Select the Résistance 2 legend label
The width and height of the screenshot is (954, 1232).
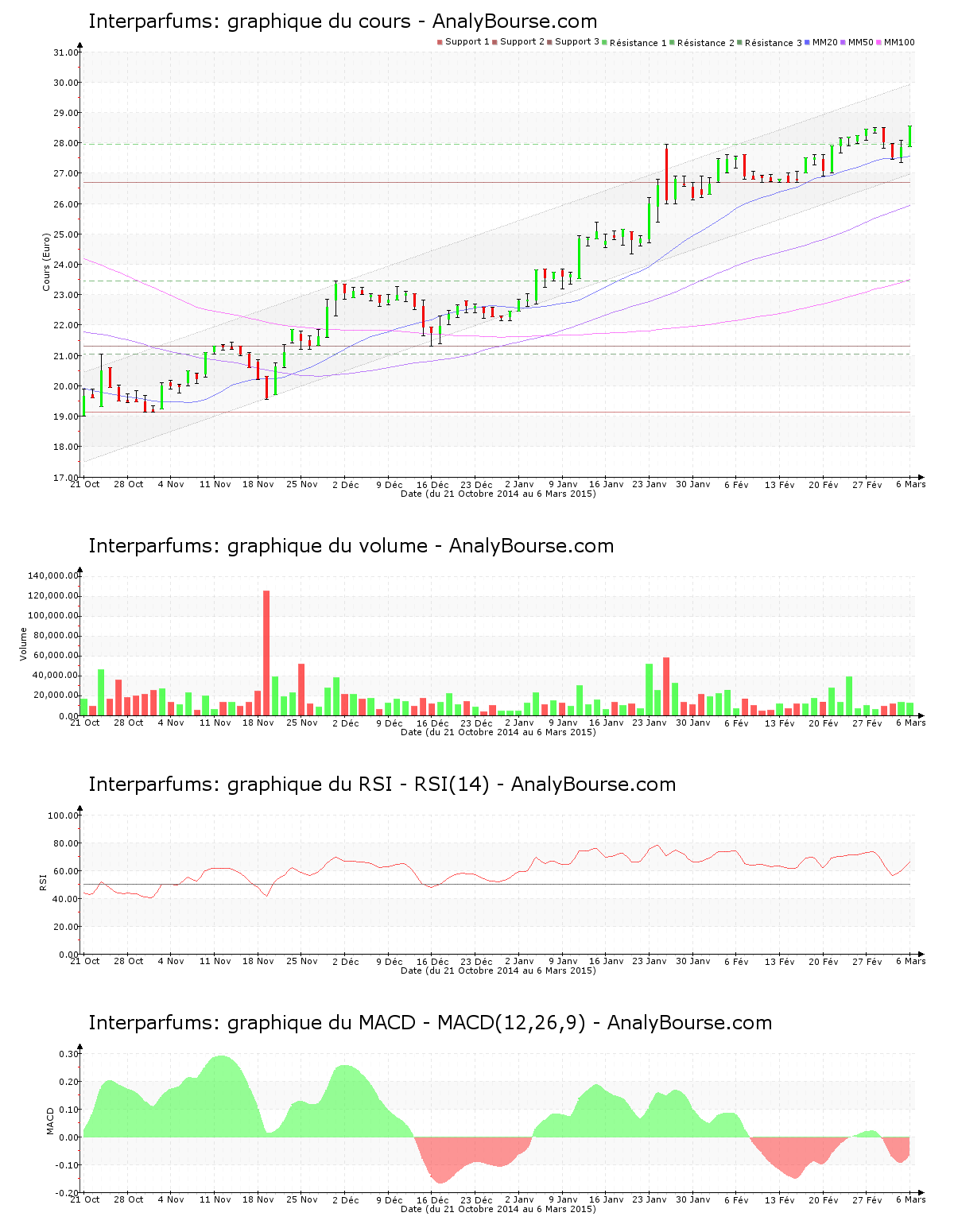pyautogui.click(x=706, y=43)
